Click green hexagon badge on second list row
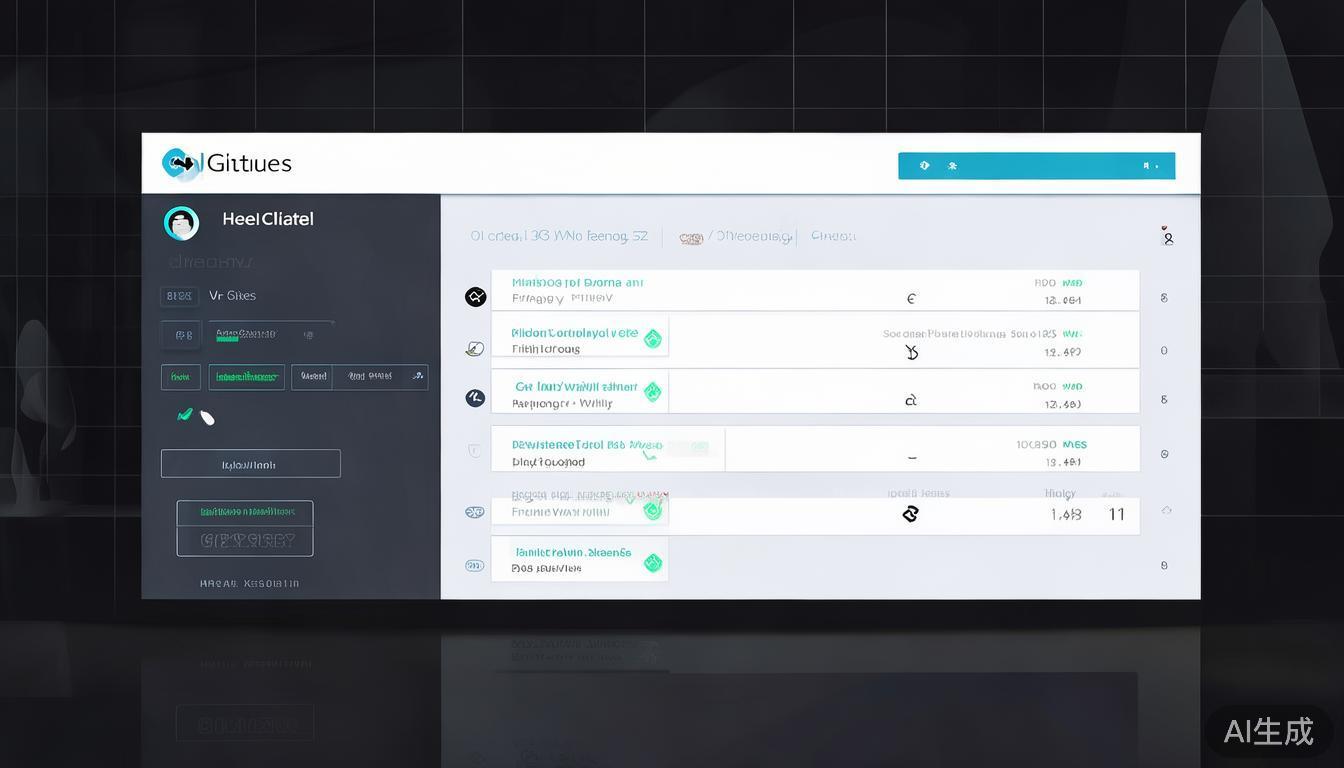This screenshot has height=768, width=1344. [652, 339]
